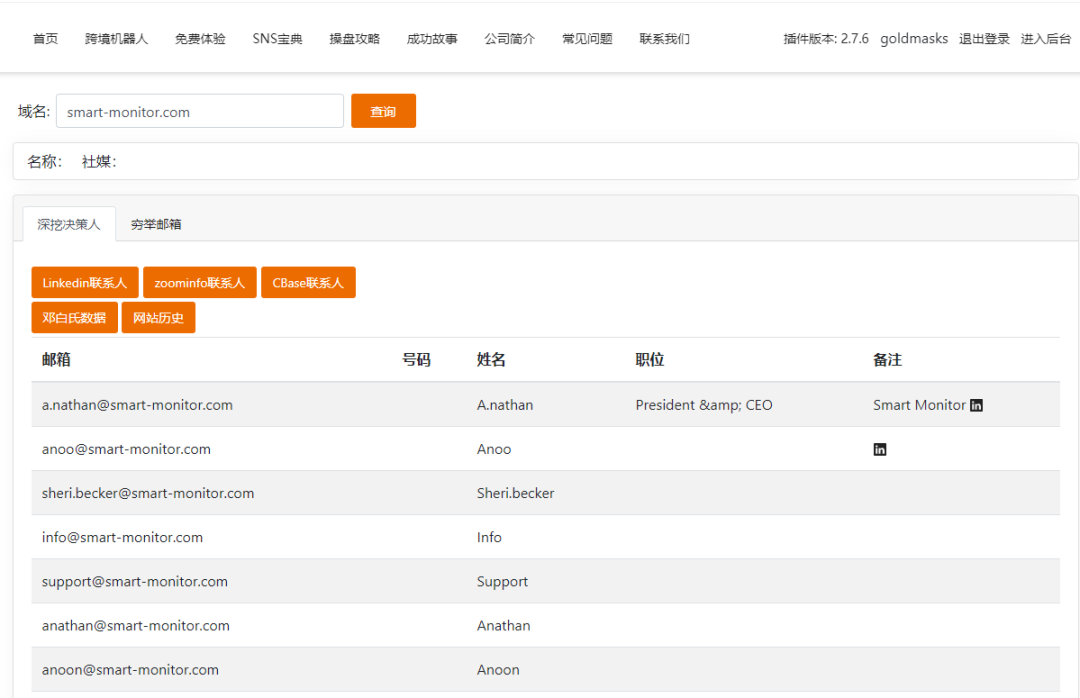Select email anathan@smart-monitor.com
This screenshot has width=1080, height=698.
click(x=135, y=626)
